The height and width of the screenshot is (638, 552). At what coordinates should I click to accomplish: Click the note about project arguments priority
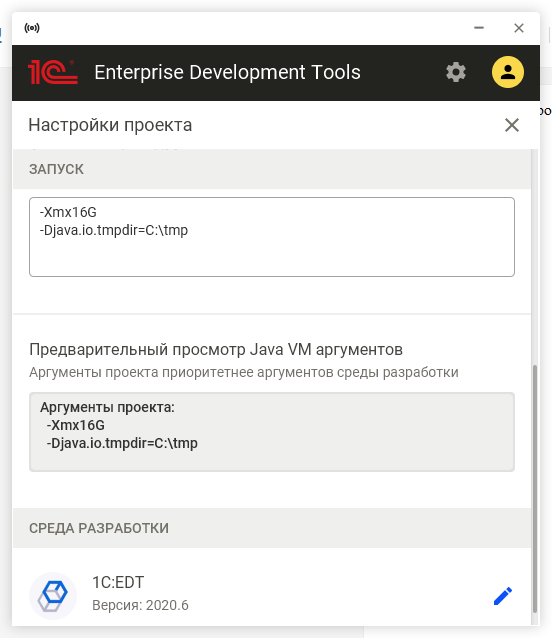coord(244,372)
